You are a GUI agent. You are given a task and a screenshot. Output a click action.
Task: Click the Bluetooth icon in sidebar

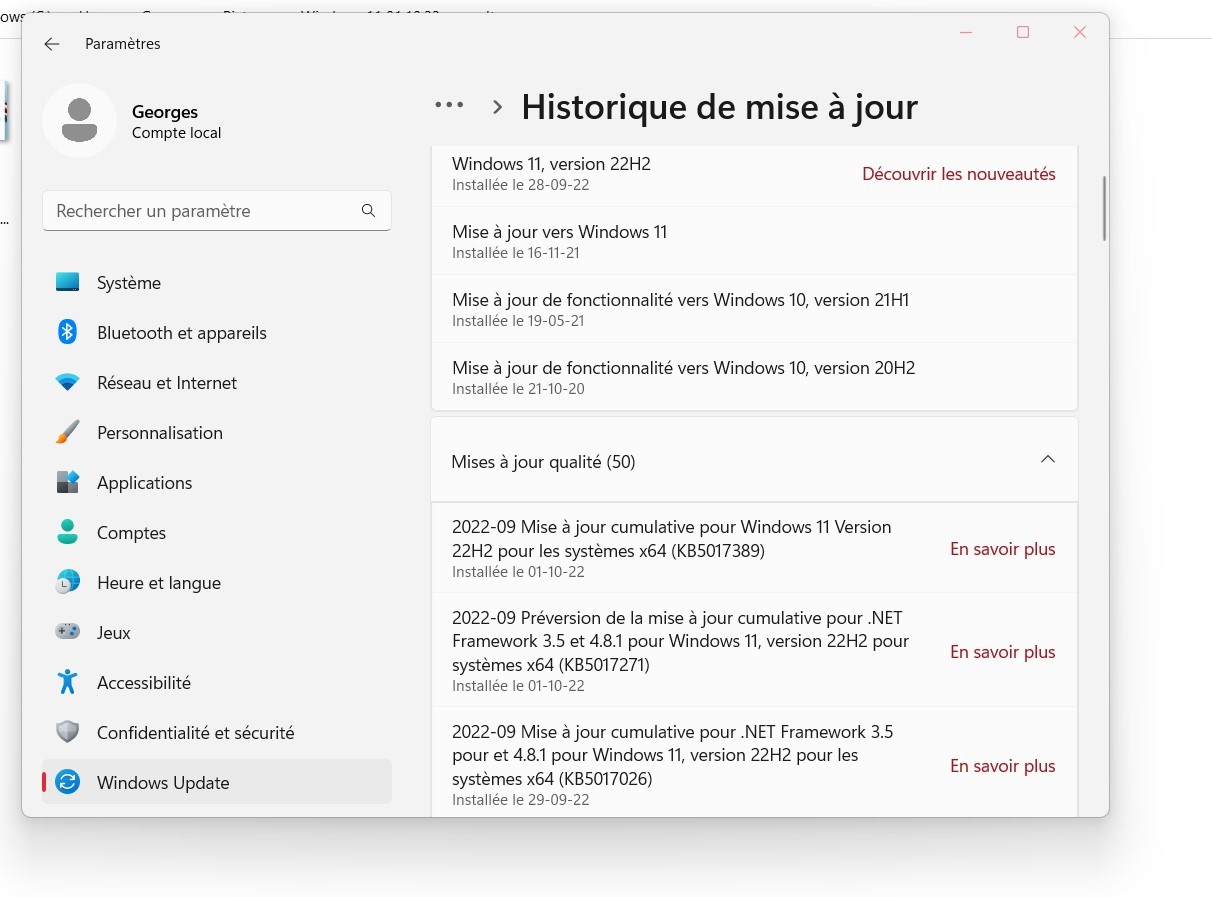coord(67,333)
